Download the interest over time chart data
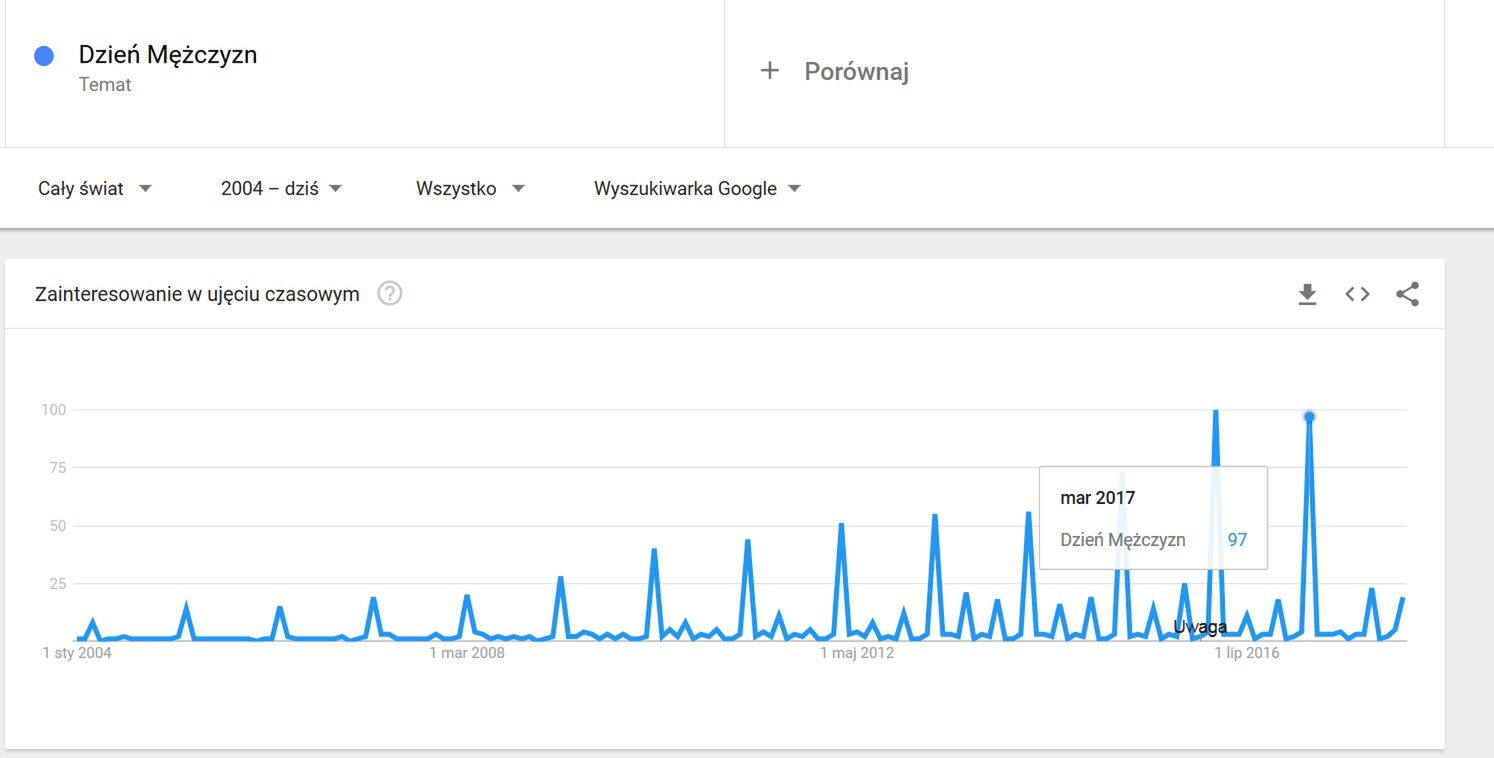Screen dimensions: 1494x758 click(1307, 294)
